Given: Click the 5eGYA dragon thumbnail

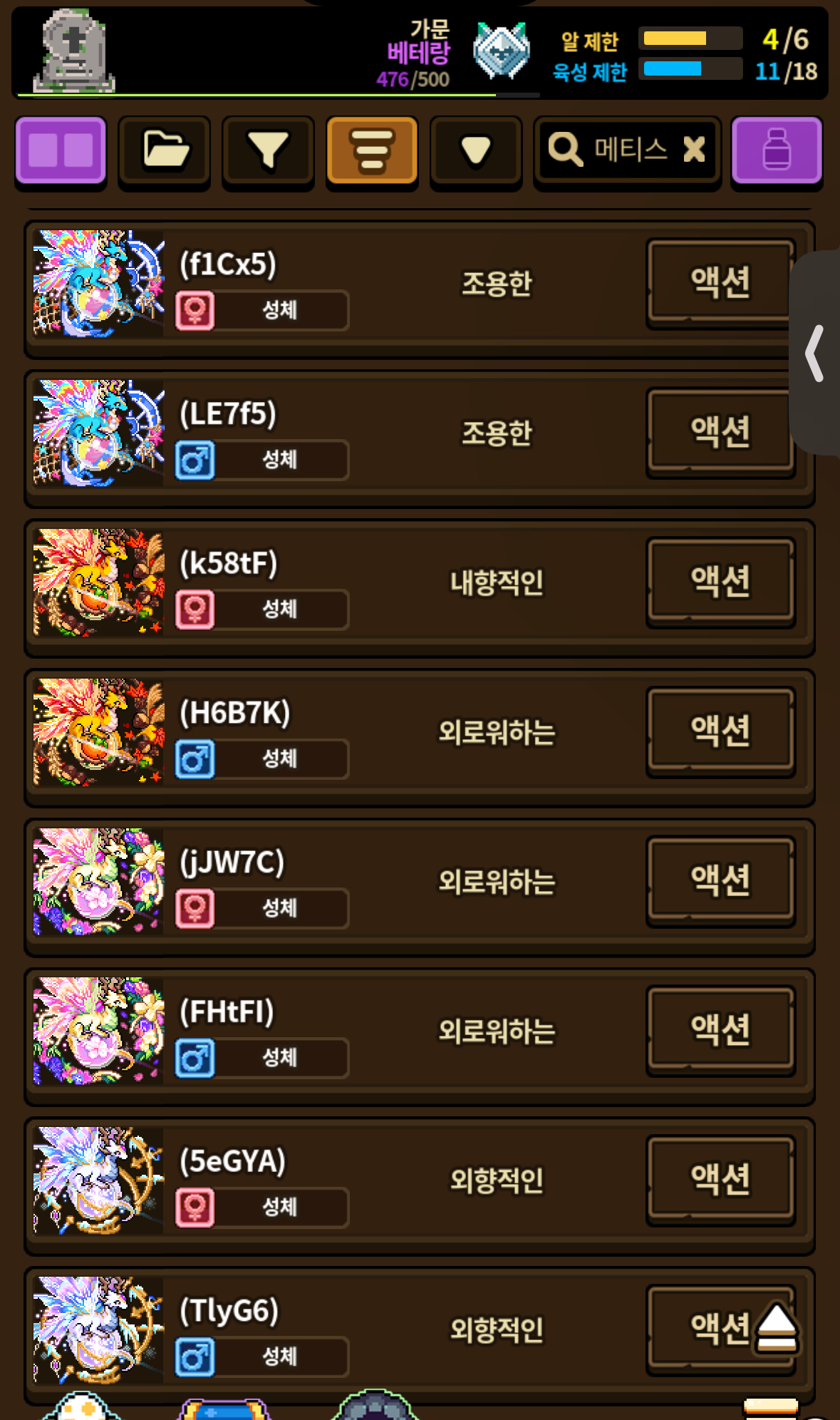Looking at the screenshot, I should (x=98, y=1180).
